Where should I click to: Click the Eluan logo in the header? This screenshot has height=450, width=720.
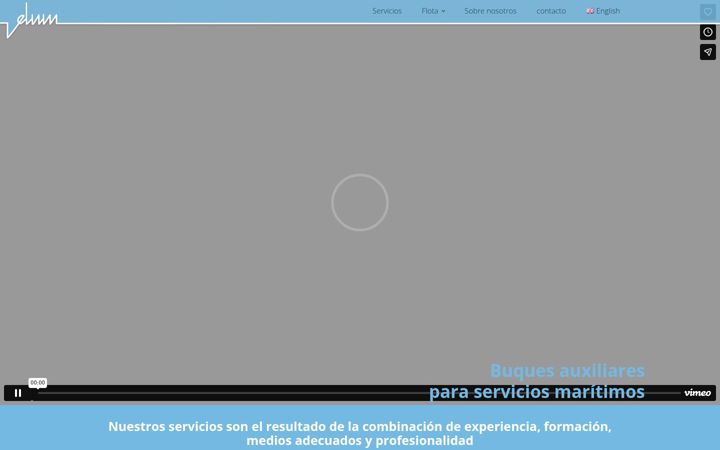click(x=30, y=21)
